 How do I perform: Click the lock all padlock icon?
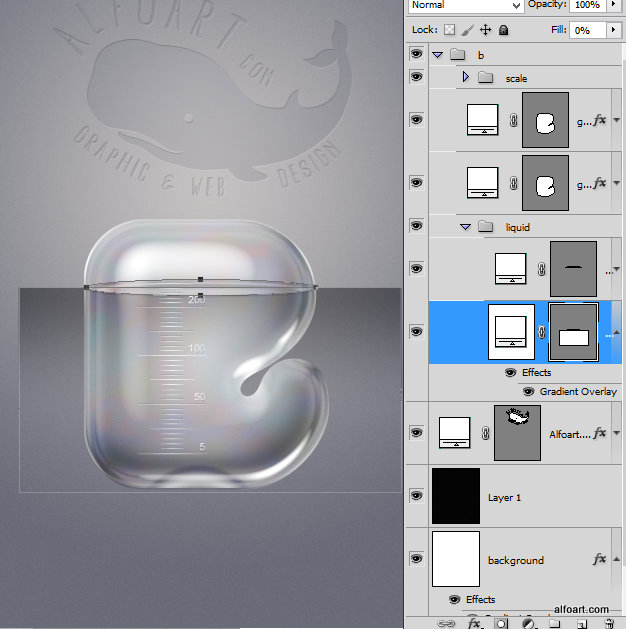tap(503, 30)
